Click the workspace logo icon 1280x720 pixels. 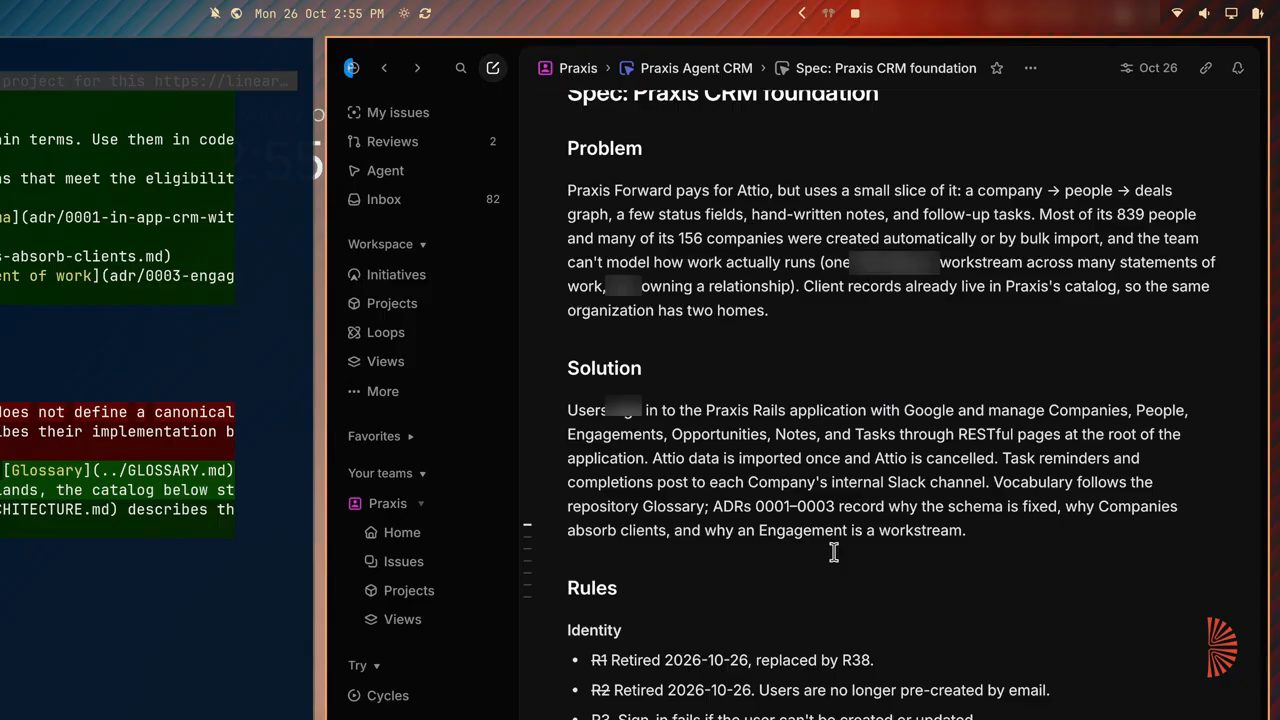tap(351, 68)
